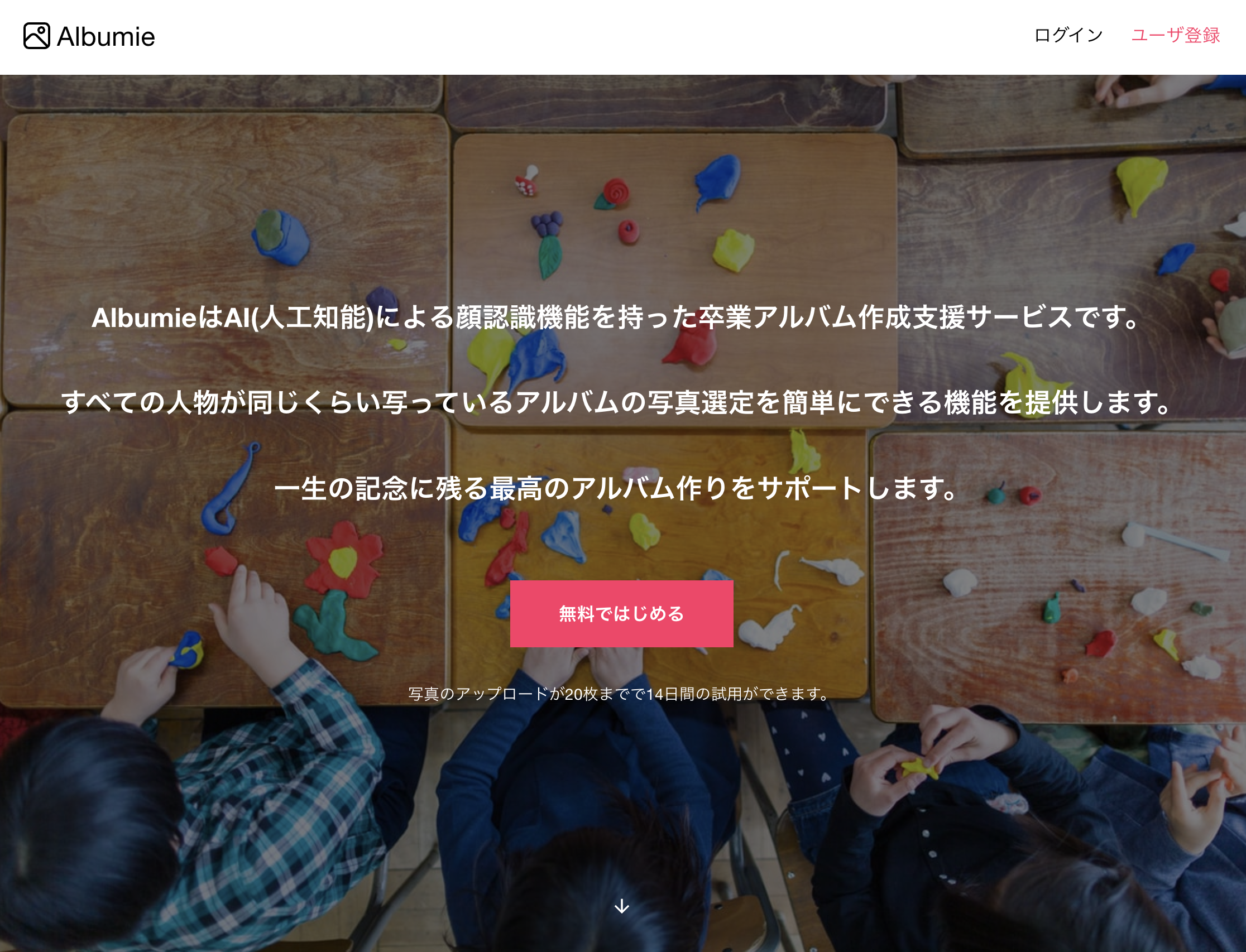Click the Albumie photo logo icon

(37, 36)
